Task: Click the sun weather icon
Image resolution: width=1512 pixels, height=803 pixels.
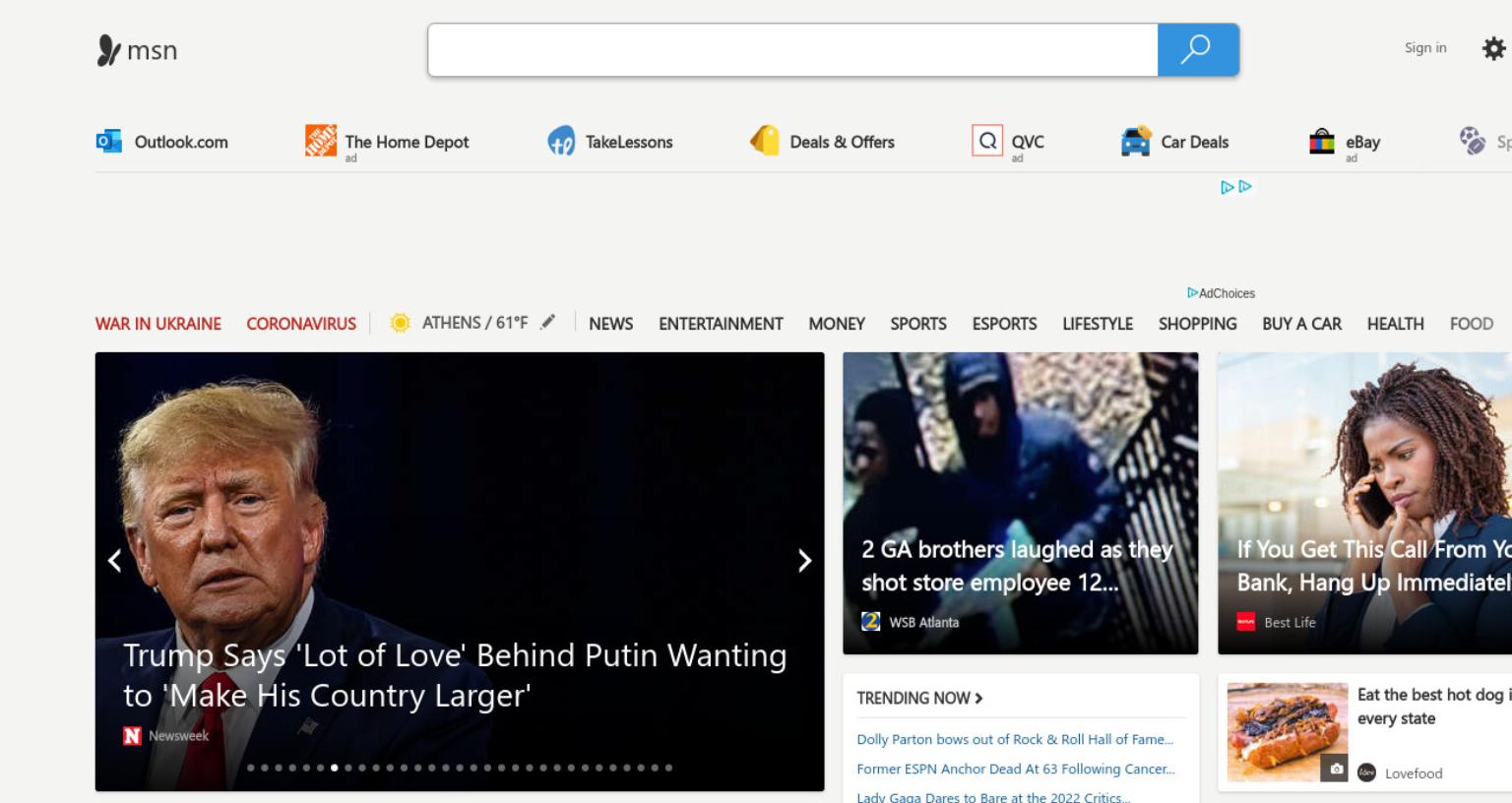Action: [400, 323]
